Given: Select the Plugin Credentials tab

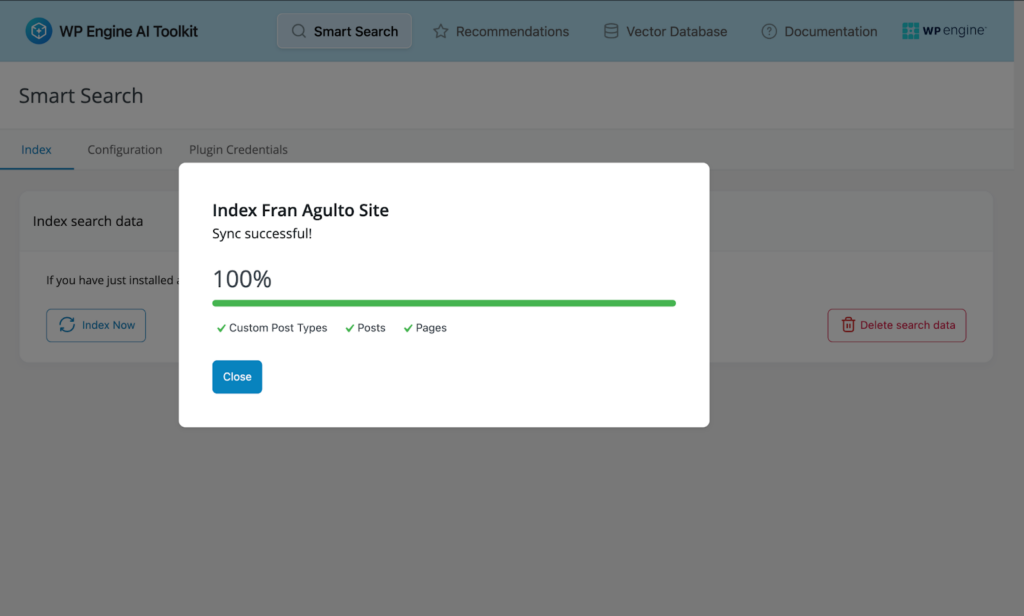Looking at the screenshot, I should point(238,150).
